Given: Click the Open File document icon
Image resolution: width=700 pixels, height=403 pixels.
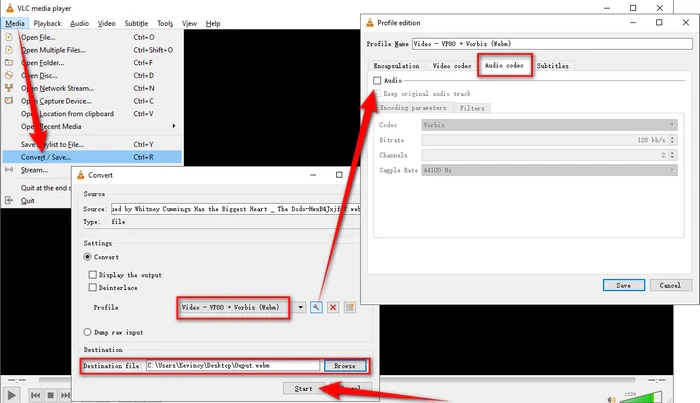Looking at the screenshot, I should tap(9, 37).
